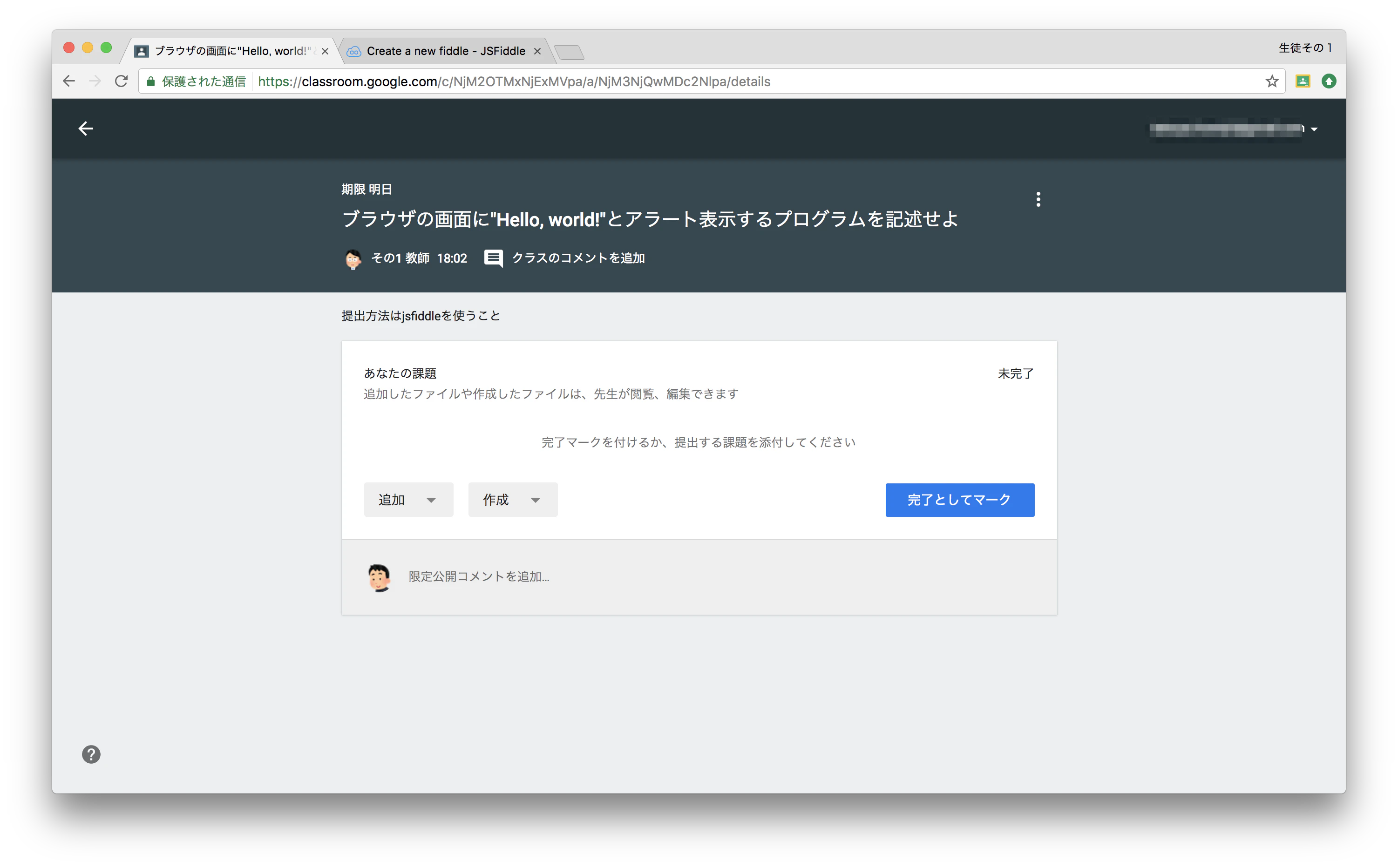Expand the 作成 dropdown
The image size is (1398, 868).
513,500
